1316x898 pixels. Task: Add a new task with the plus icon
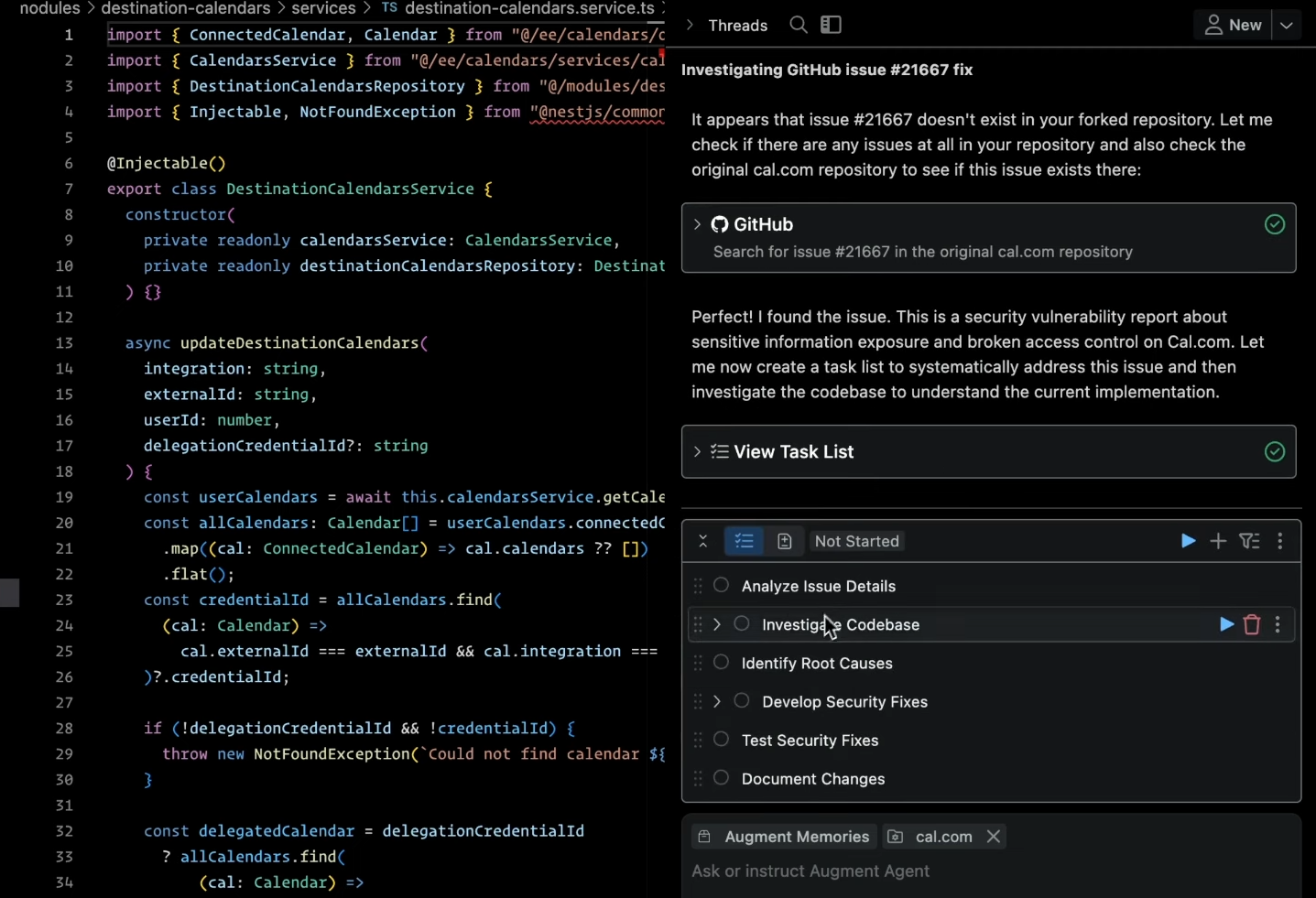coord(1218,541)
